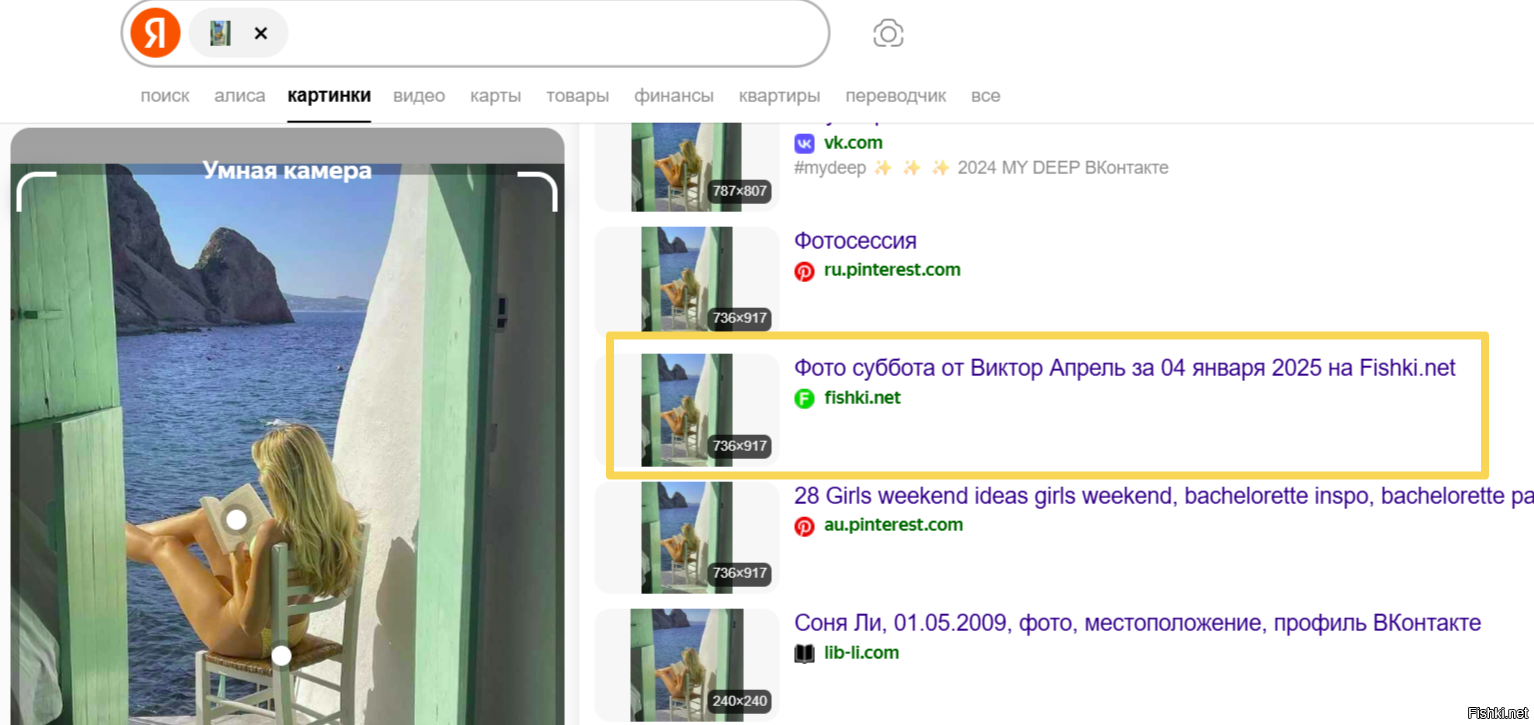Open the Yandex home logo
The width and height of the screenshot is (1534, 725).
155,33
